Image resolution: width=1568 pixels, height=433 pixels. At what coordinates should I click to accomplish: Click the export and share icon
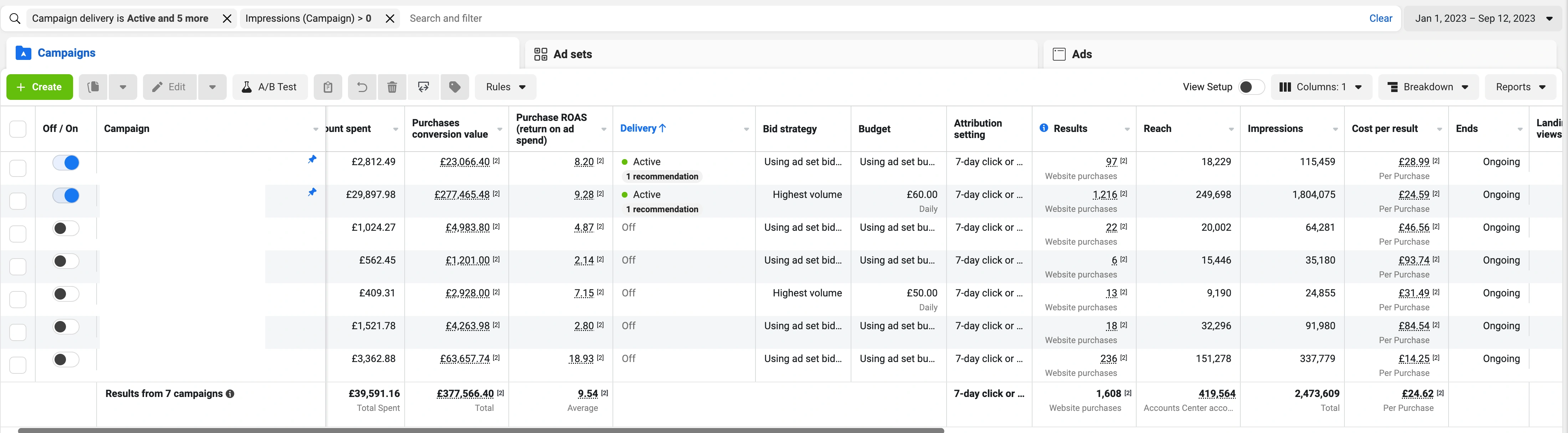pyautogui.click(x=424, y=87)
